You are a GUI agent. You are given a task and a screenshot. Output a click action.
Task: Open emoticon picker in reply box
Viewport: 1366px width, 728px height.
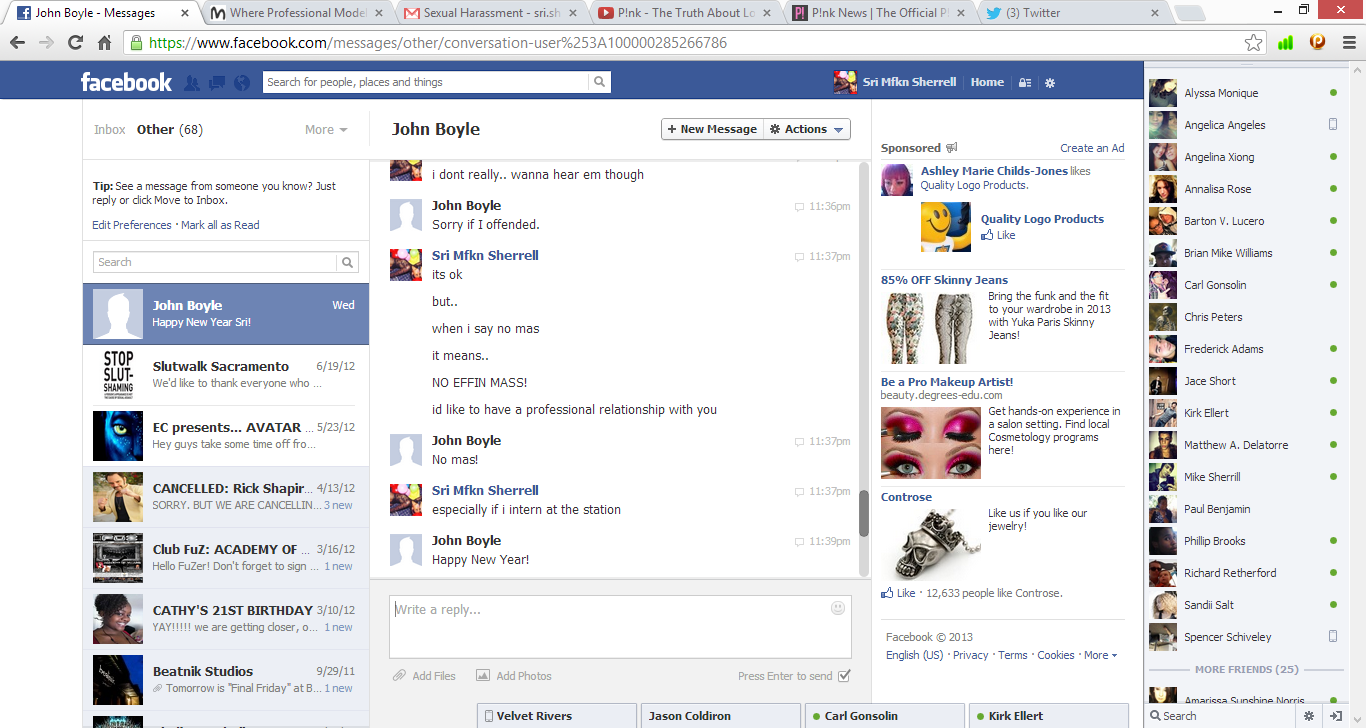[838, 608]
